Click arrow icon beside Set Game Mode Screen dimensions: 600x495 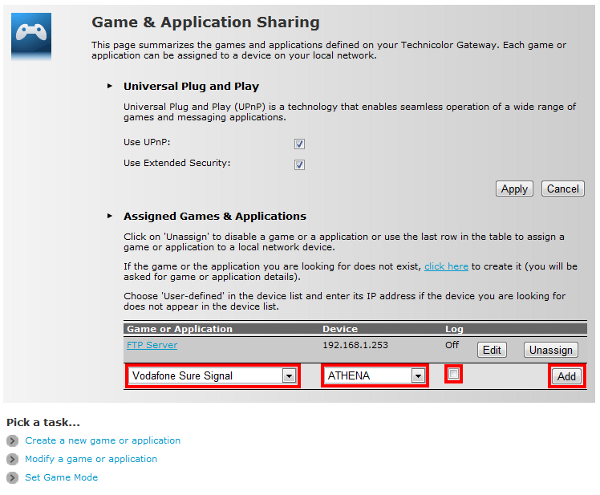(x=12, y=478)
